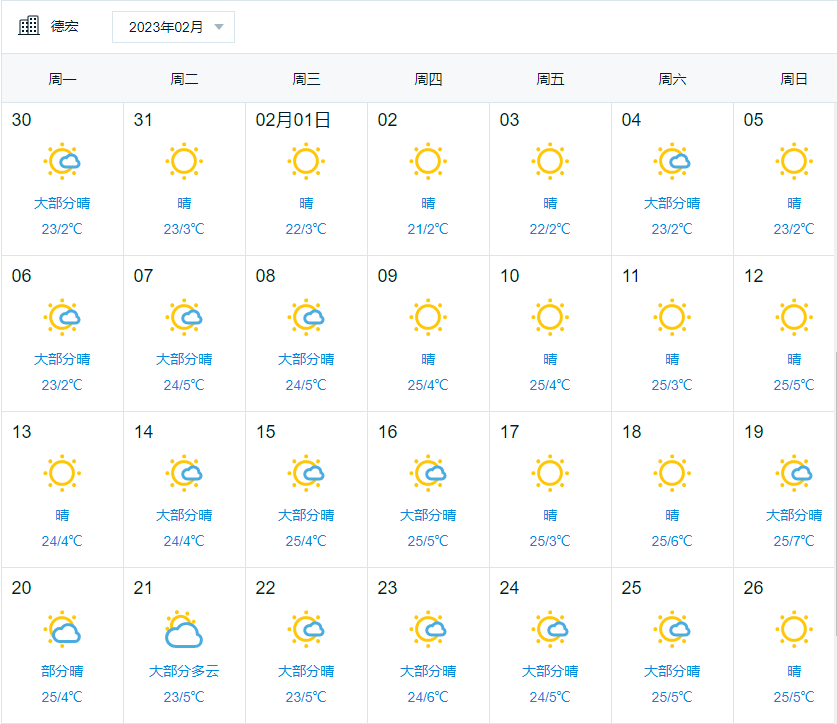
Task: Click the 周四 column header
Action: coord(428,79)
